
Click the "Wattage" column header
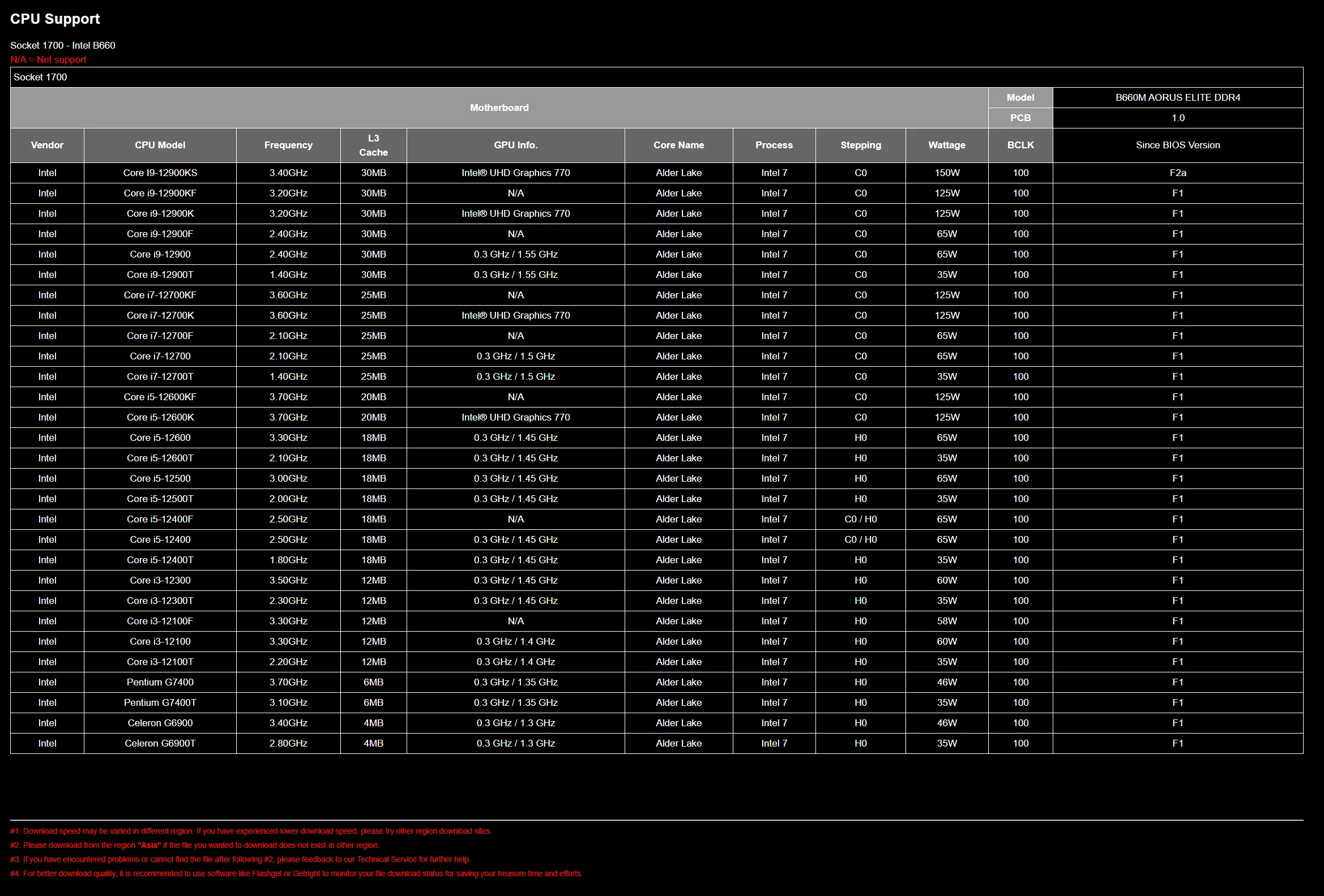pyautogui.click(x=947, y=145)
